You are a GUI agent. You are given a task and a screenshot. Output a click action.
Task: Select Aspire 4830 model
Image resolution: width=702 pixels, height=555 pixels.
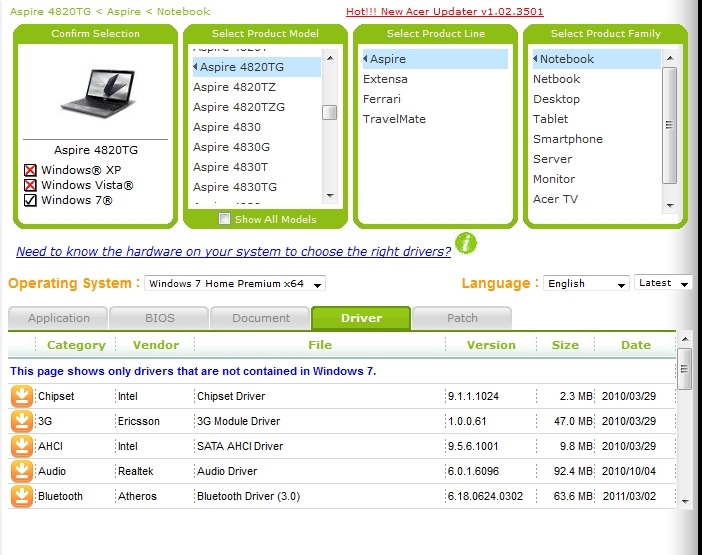click(x=227, y=127)
